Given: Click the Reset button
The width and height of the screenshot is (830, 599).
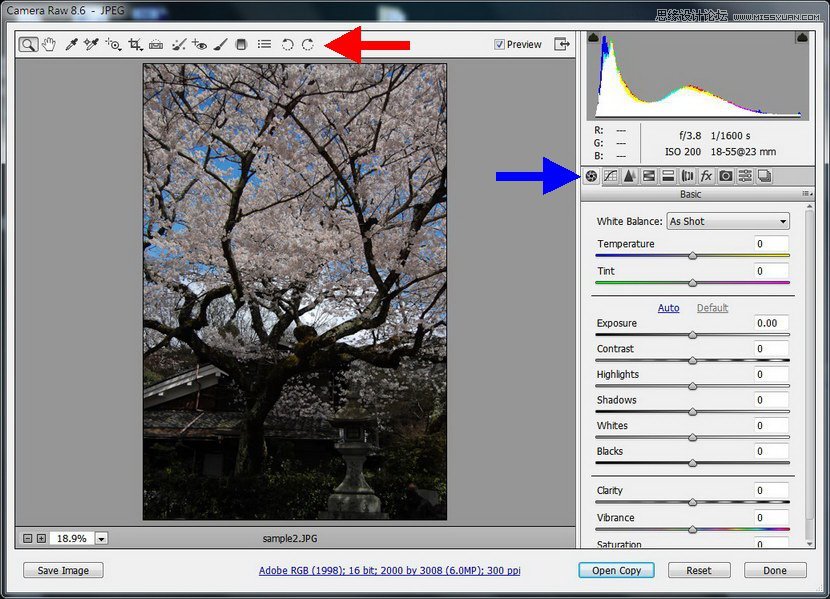Looking at the screenshot, I should point(699,570).
